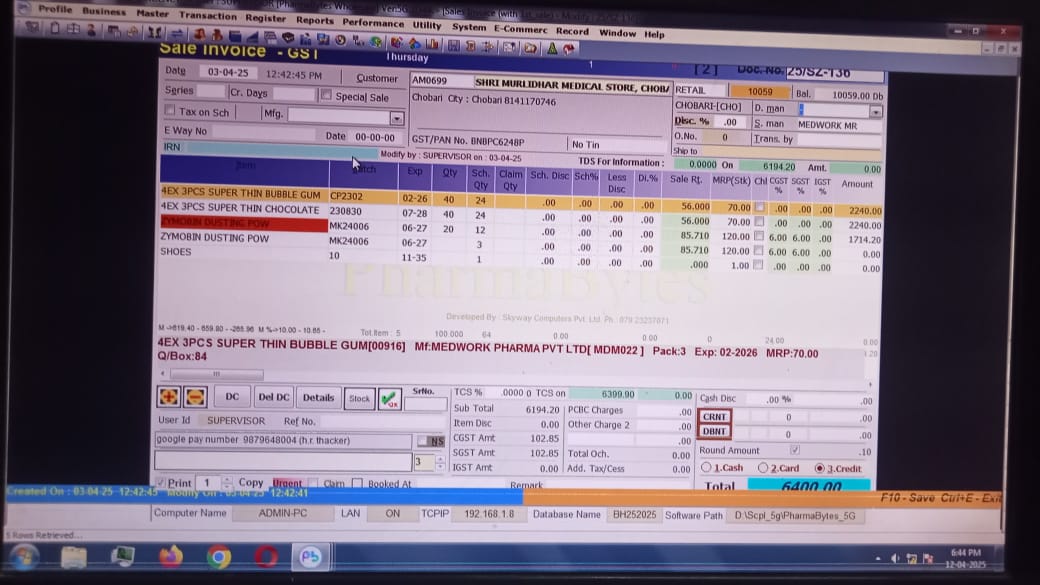The height and width of the screenshot is (585, 1040).
Task: Click the Del DC button
Action: 274,397
